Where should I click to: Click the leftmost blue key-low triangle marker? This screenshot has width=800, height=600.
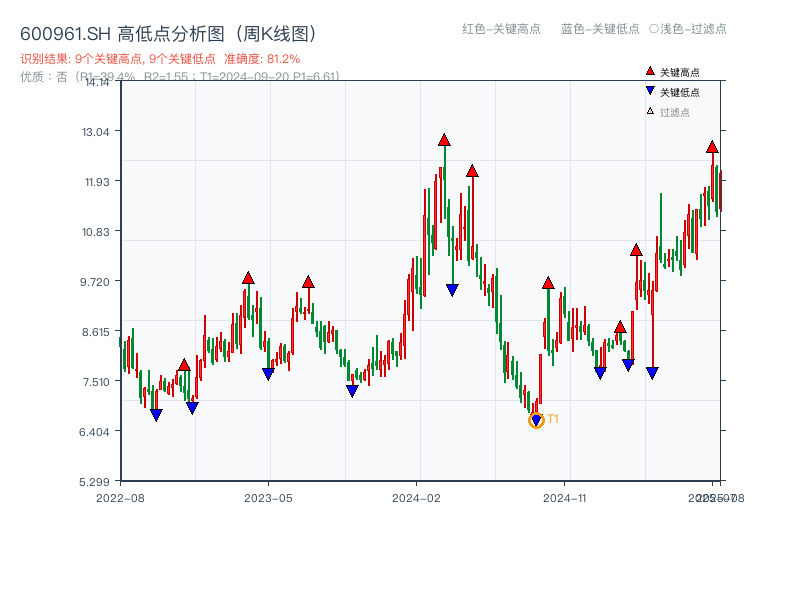click(x=156, y=414)
